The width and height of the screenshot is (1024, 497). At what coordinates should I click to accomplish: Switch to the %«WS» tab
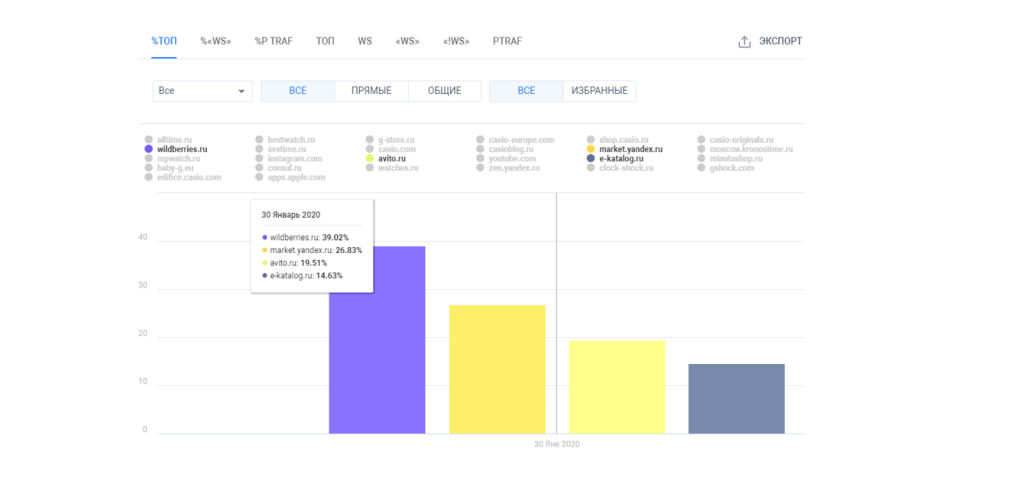click(x=216, y=41)
